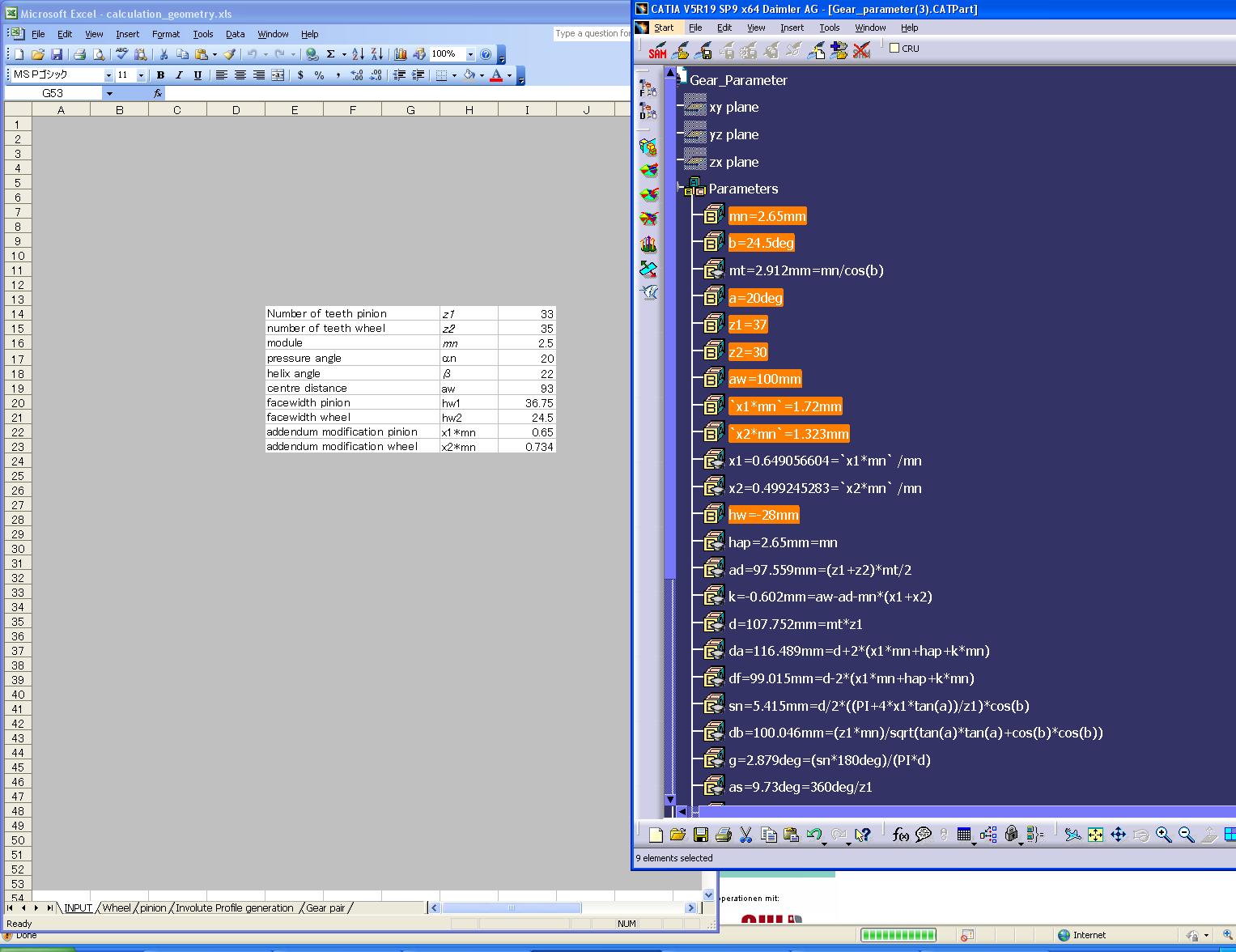
Task: Click the SAM open-folder icon in CATIA
Action: 681,51
